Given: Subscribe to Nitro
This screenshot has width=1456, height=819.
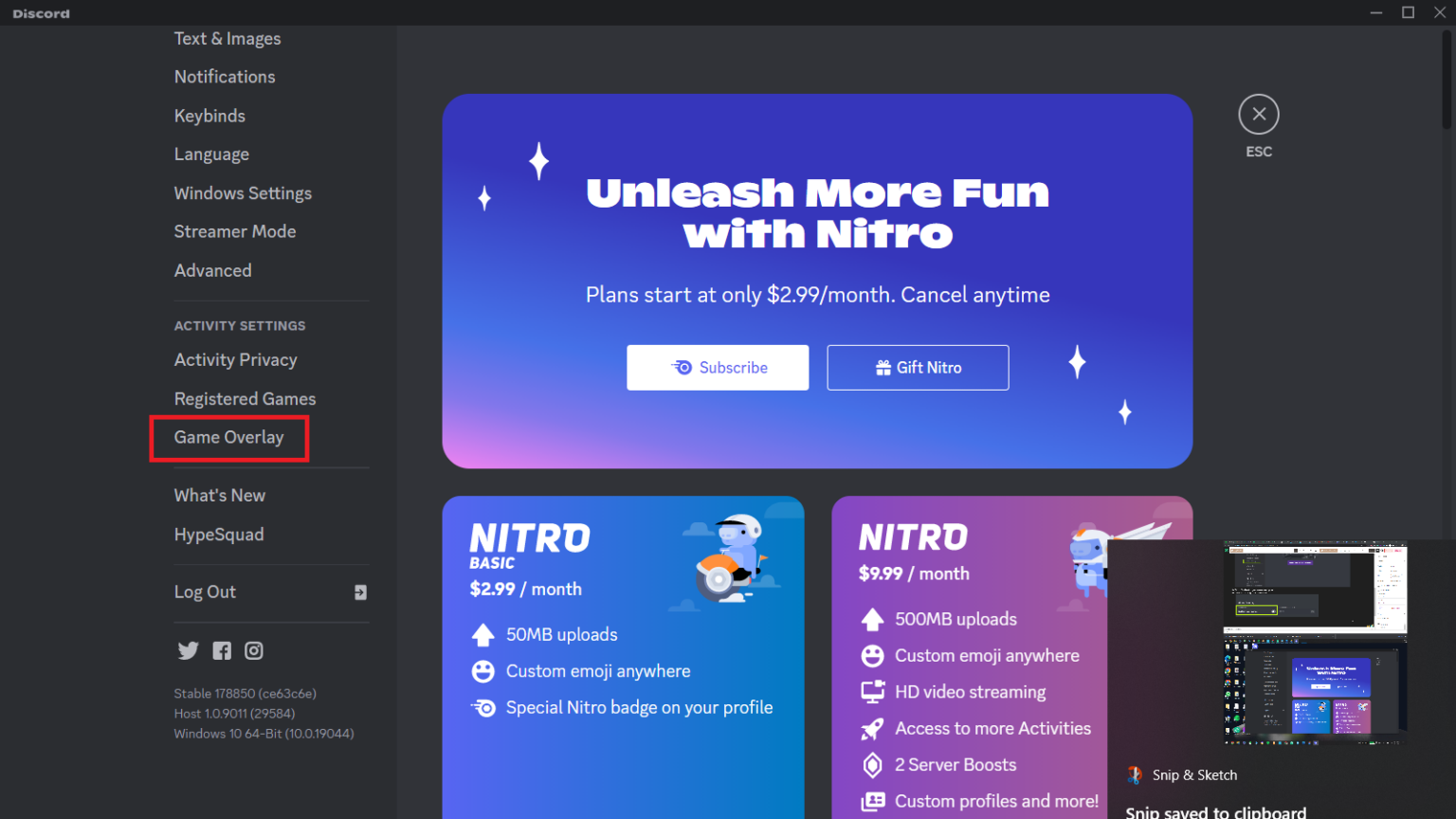Looking at the screenshot, I should pos(718,368).
